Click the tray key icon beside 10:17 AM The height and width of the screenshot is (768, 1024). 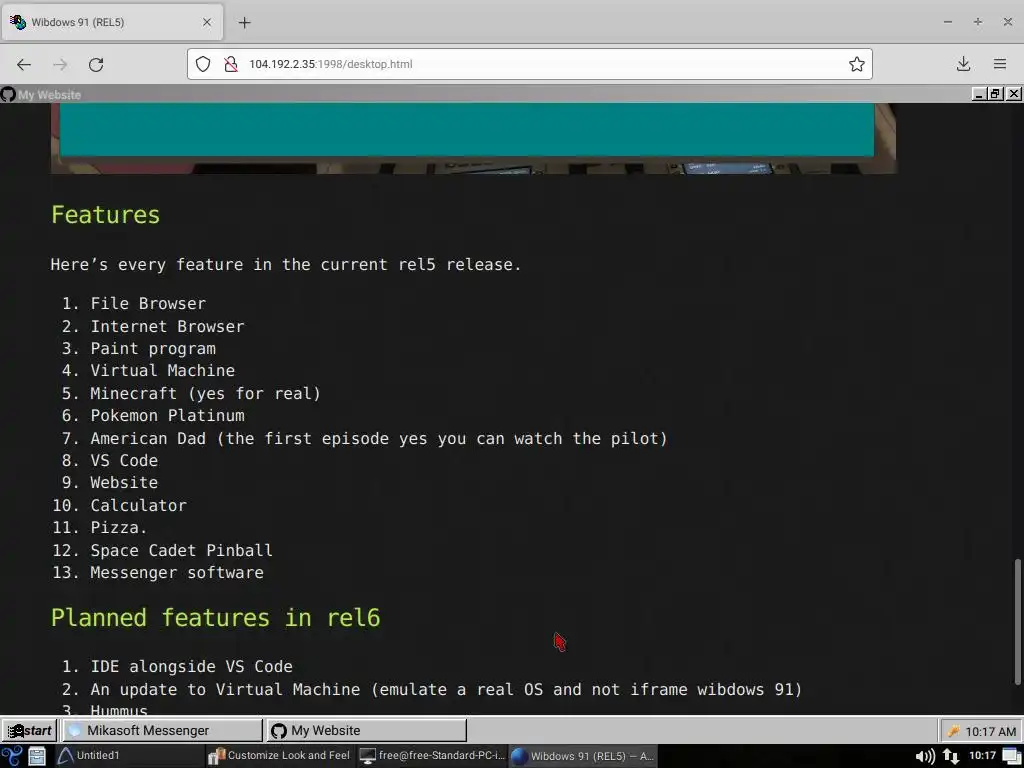point(953,731)
